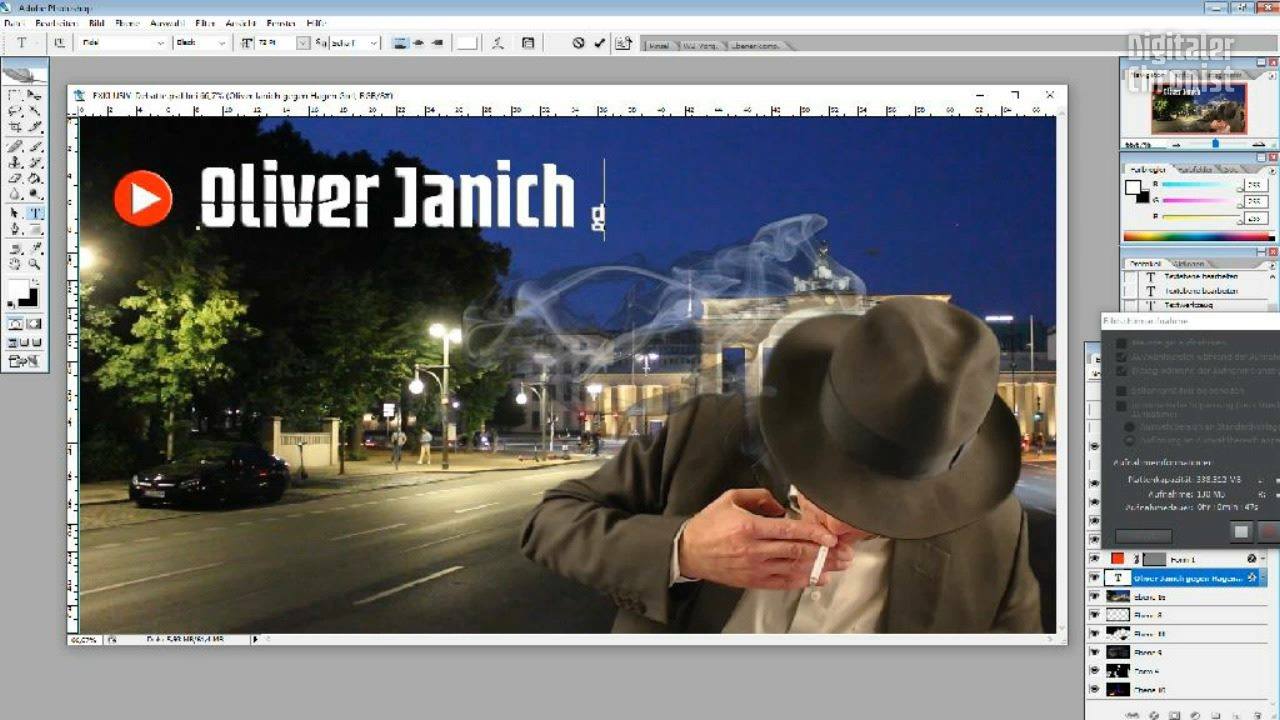
Task: Switch to the Aktionen tab
Action: tap(1189, 264)
